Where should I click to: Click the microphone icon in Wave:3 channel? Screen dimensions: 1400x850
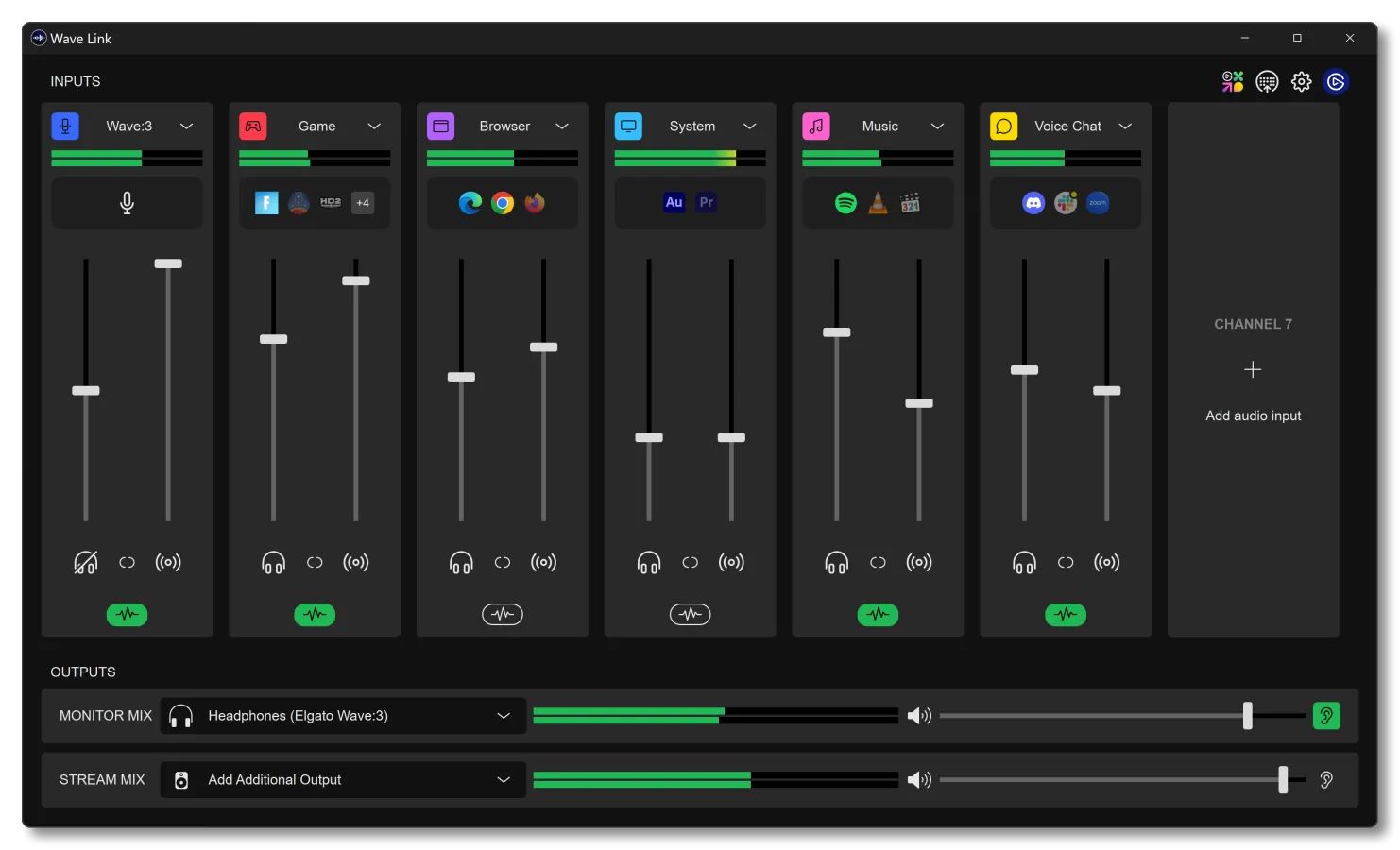(127, 203)
